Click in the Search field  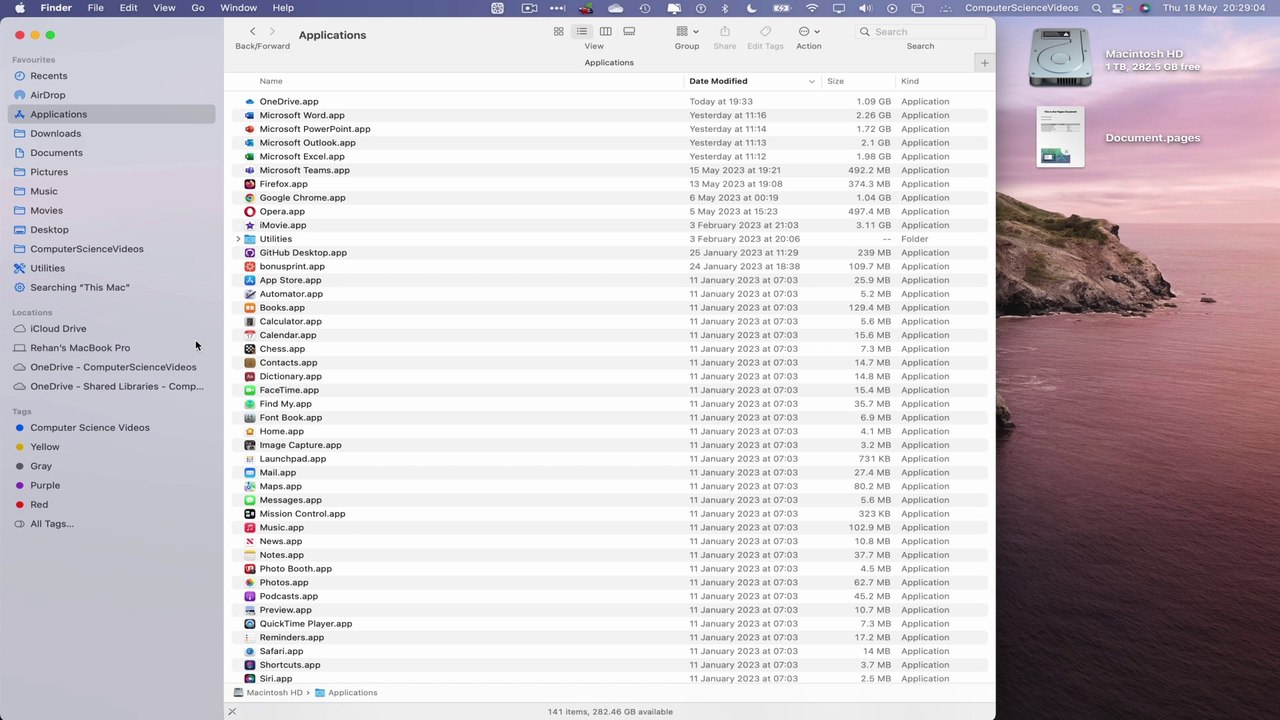click(920, 31)
